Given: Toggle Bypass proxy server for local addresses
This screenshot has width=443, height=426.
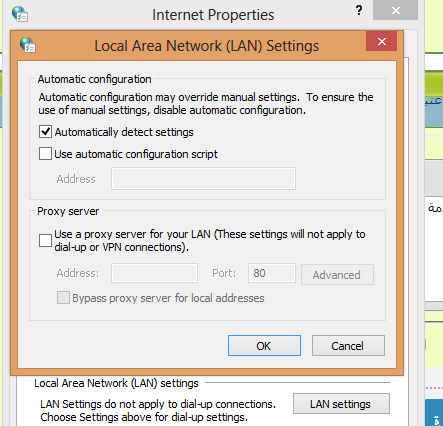Looking at the screenshot, I should (x=63, y=298).
